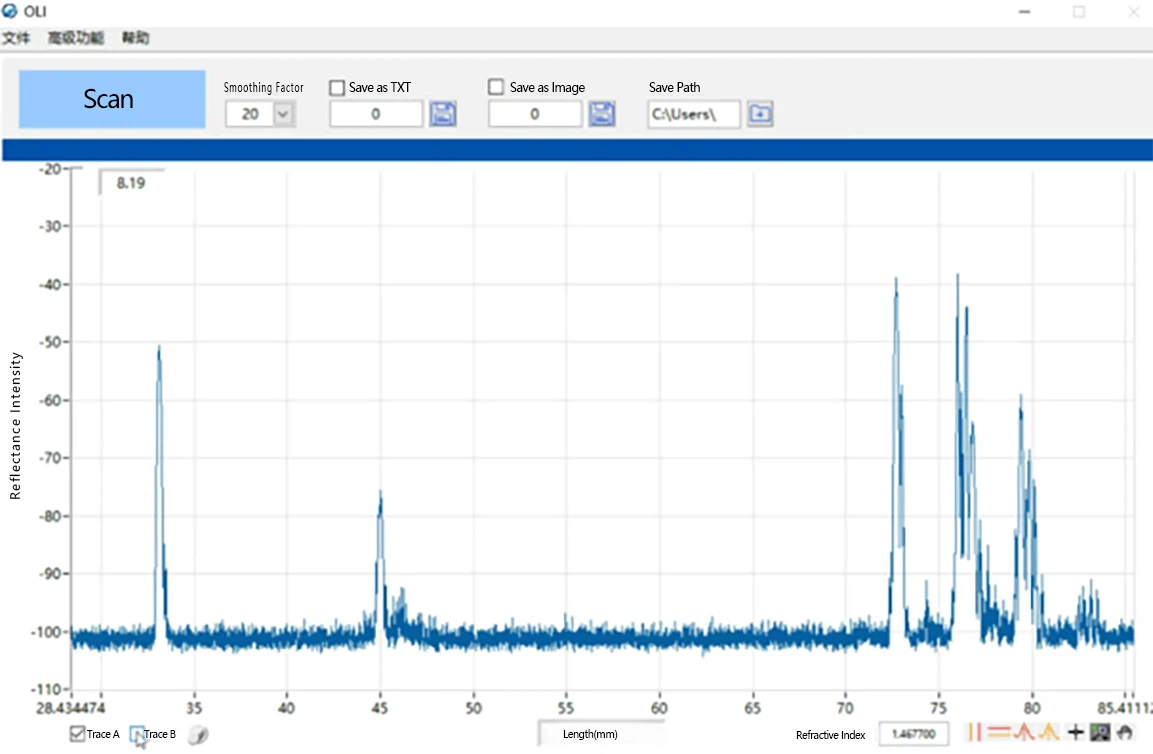This screenshot has height=754, width=1153.
Task: Uncheck the Trace A checkbox
Action: coord(78,734)
